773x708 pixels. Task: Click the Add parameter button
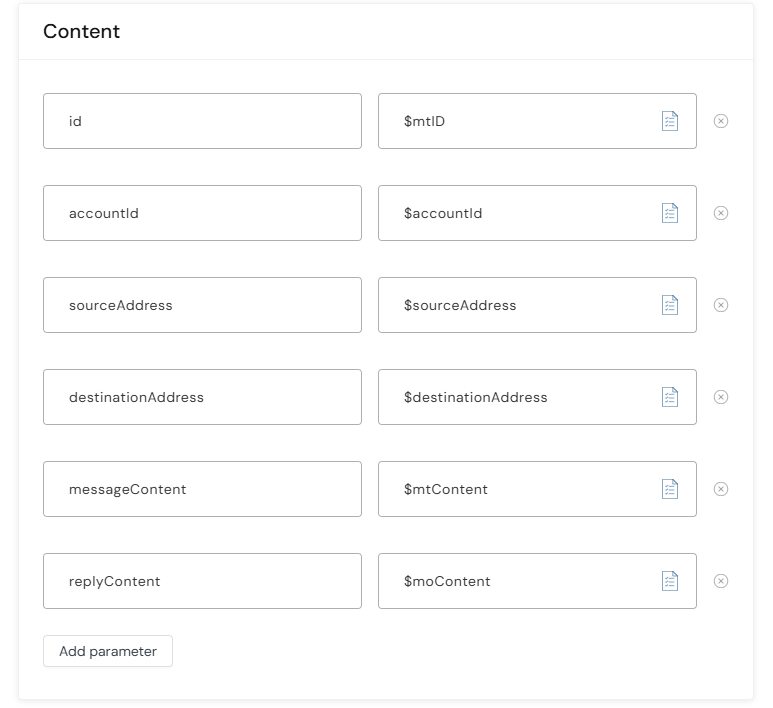108,651
